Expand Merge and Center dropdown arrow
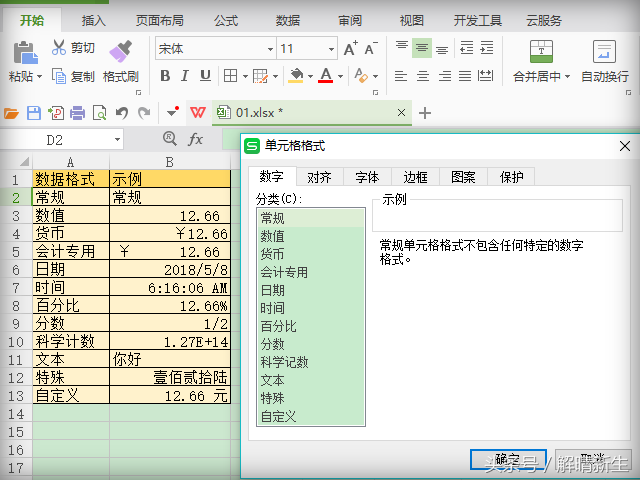This screenshot has height=480, width=640. 567,76
